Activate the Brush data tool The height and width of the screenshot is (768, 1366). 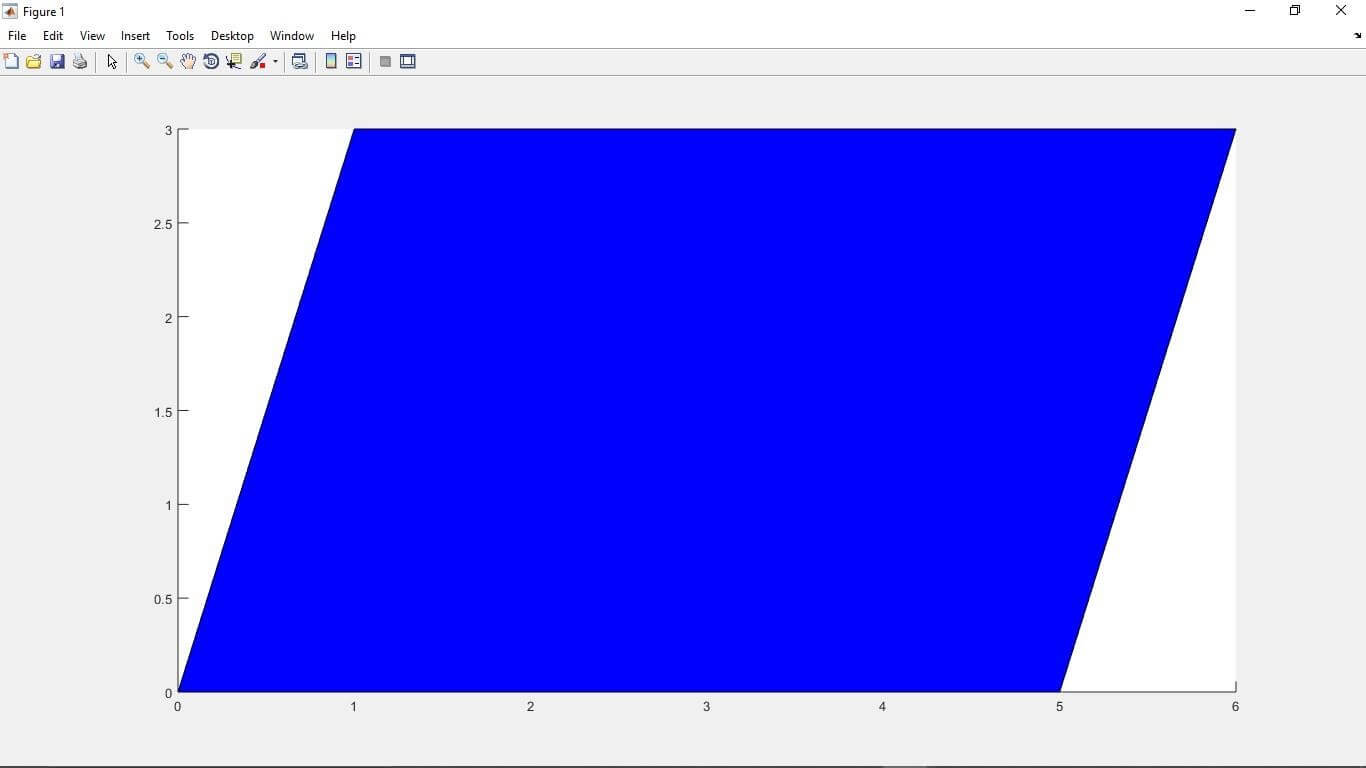(257, 61)
